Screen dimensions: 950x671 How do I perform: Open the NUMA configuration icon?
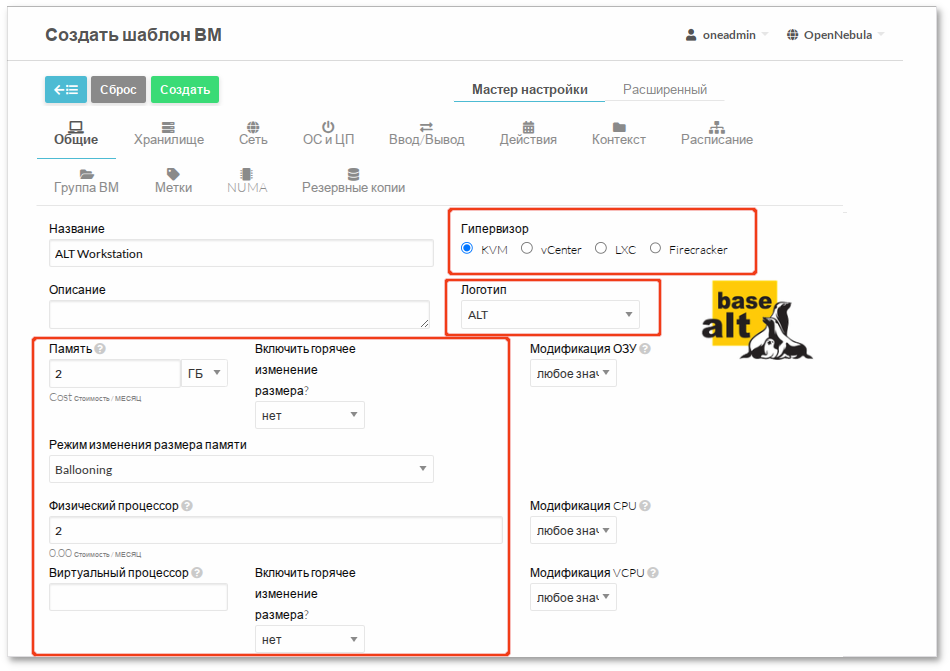[246, 176]
